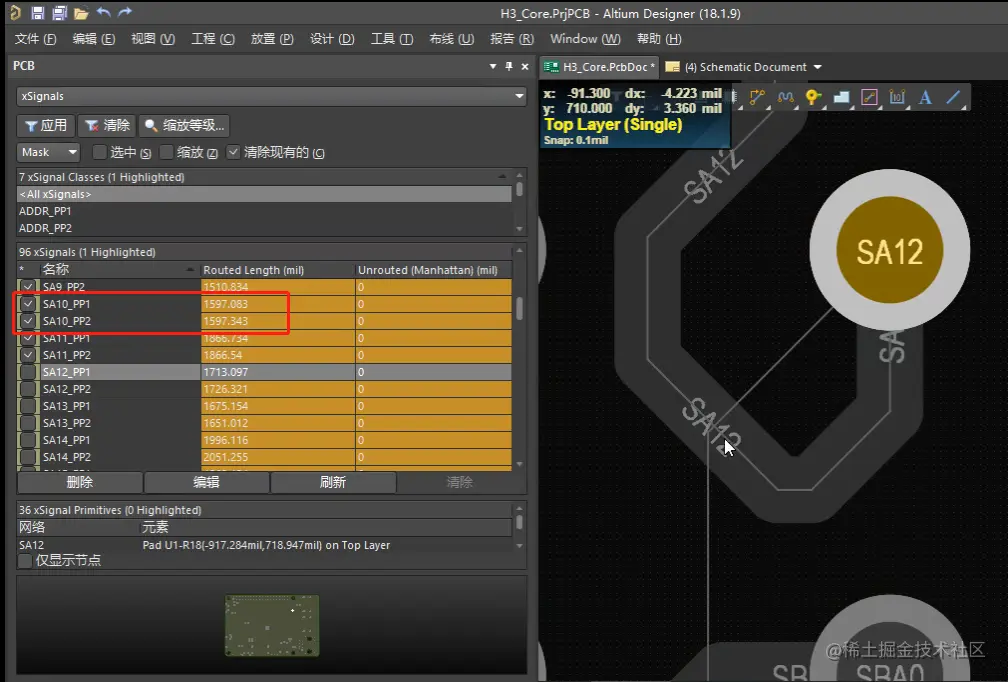Check the SA14_PP1 checkbox
The height and width of the screenshot is (682, 1008).
coord(28,440)
